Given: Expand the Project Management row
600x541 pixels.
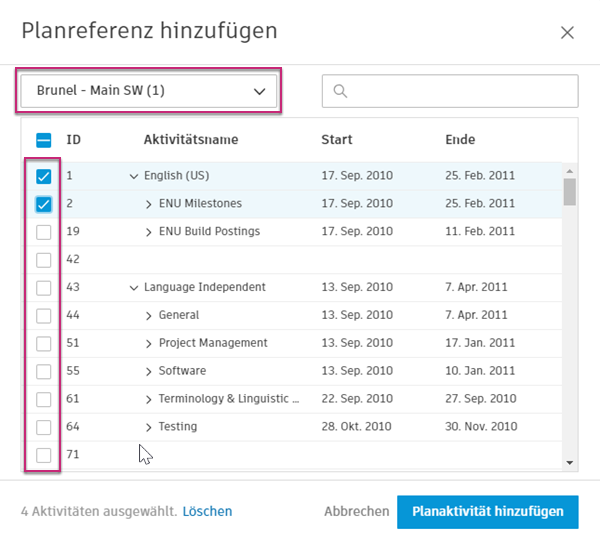Looking at the screenshot, I should coord(149,343).
